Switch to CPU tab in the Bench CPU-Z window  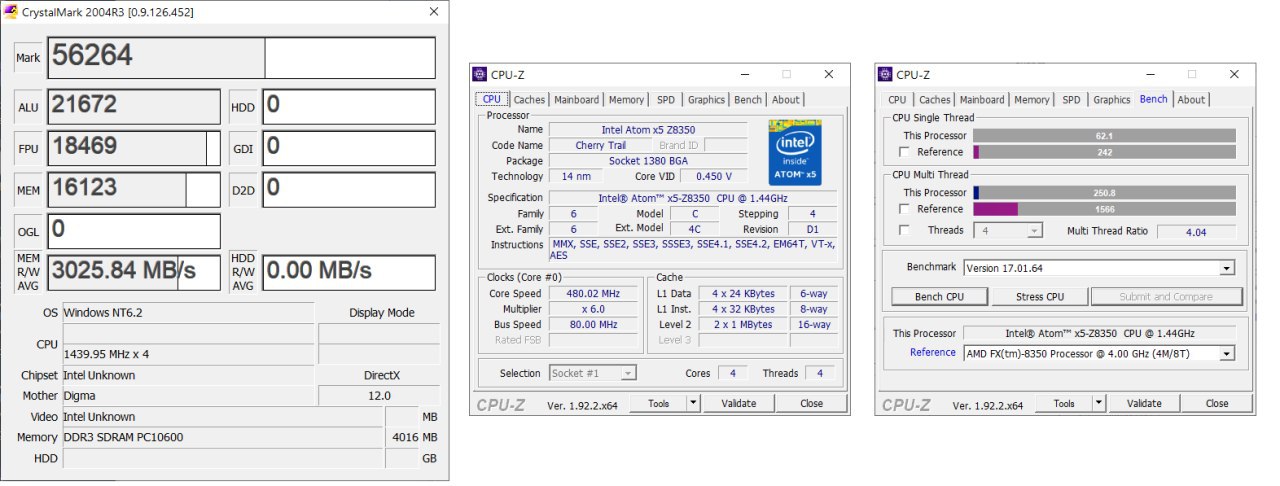[x=897, y=100]
